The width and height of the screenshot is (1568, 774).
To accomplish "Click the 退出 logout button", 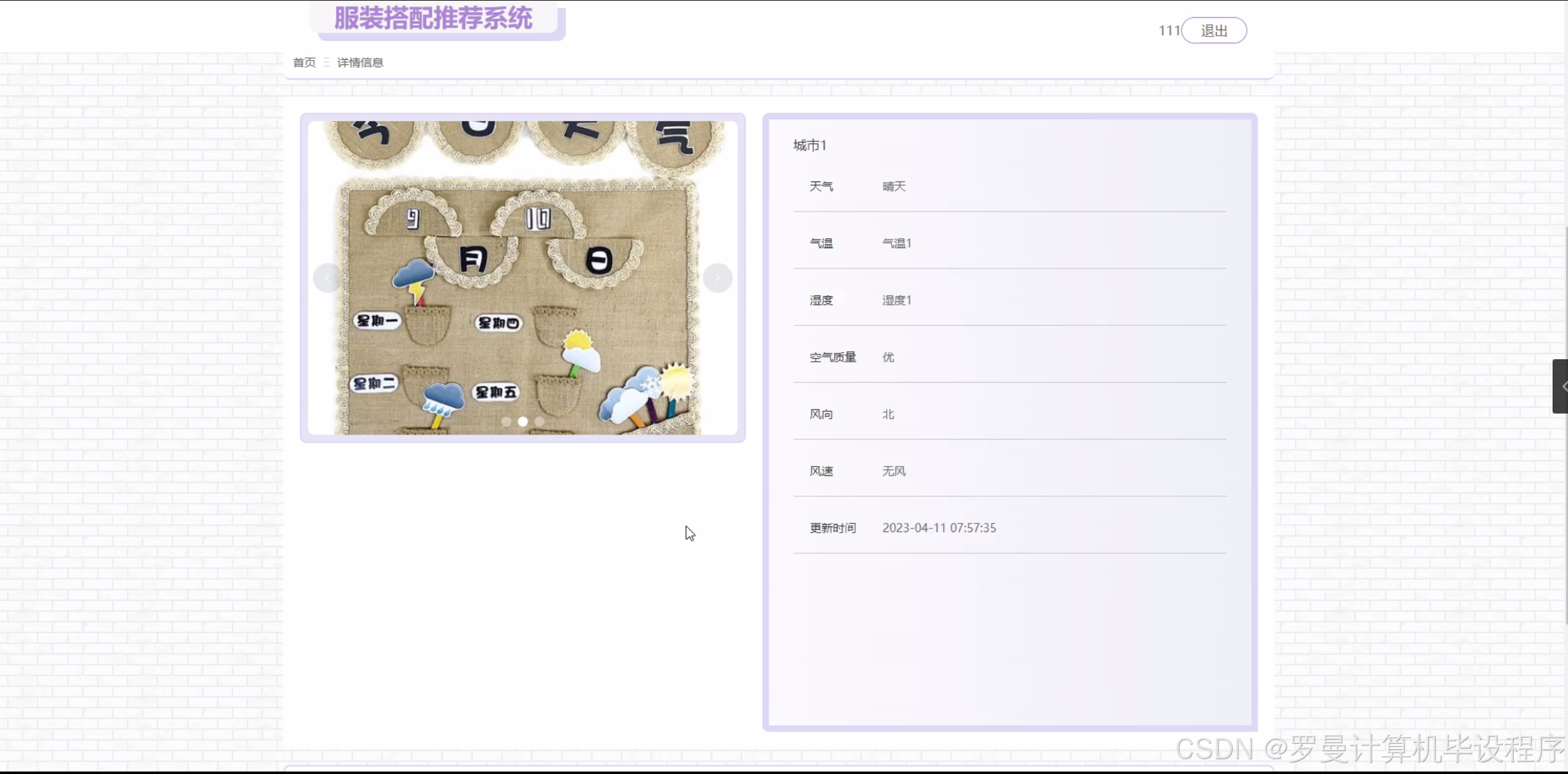I will point(1214,31).
